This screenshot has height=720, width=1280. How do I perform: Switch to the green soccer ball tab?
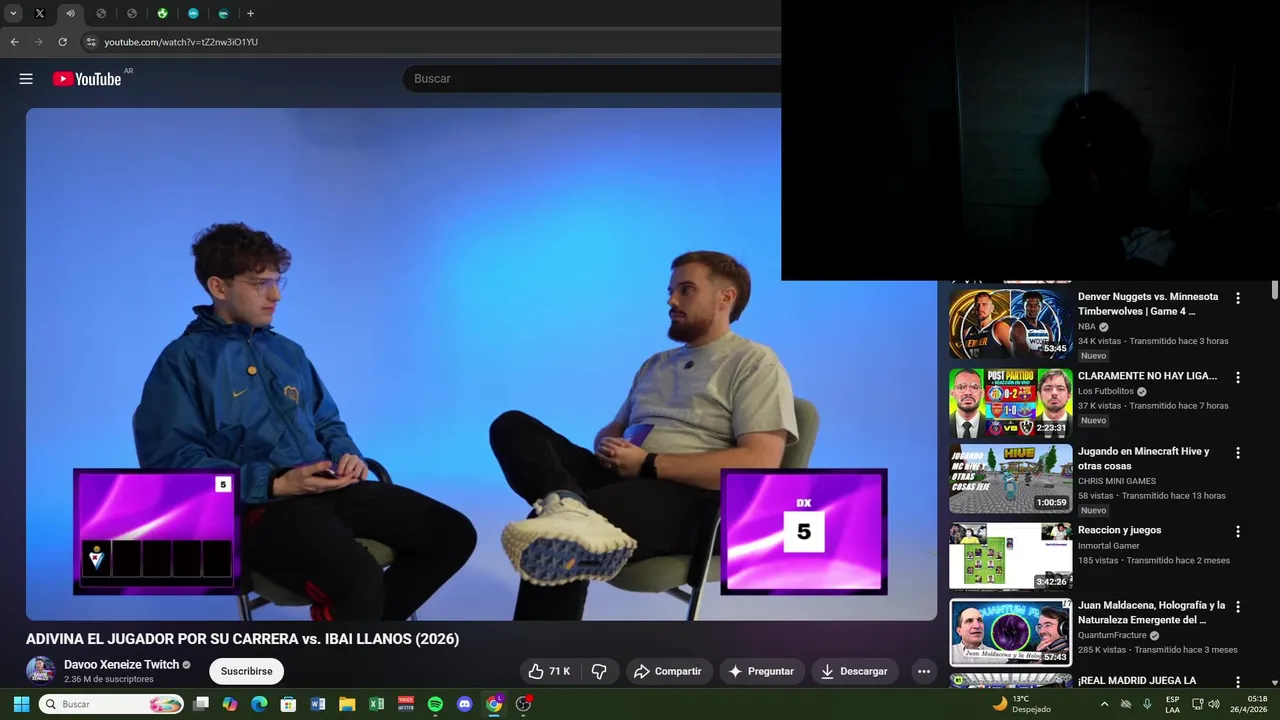click(162, 13)
